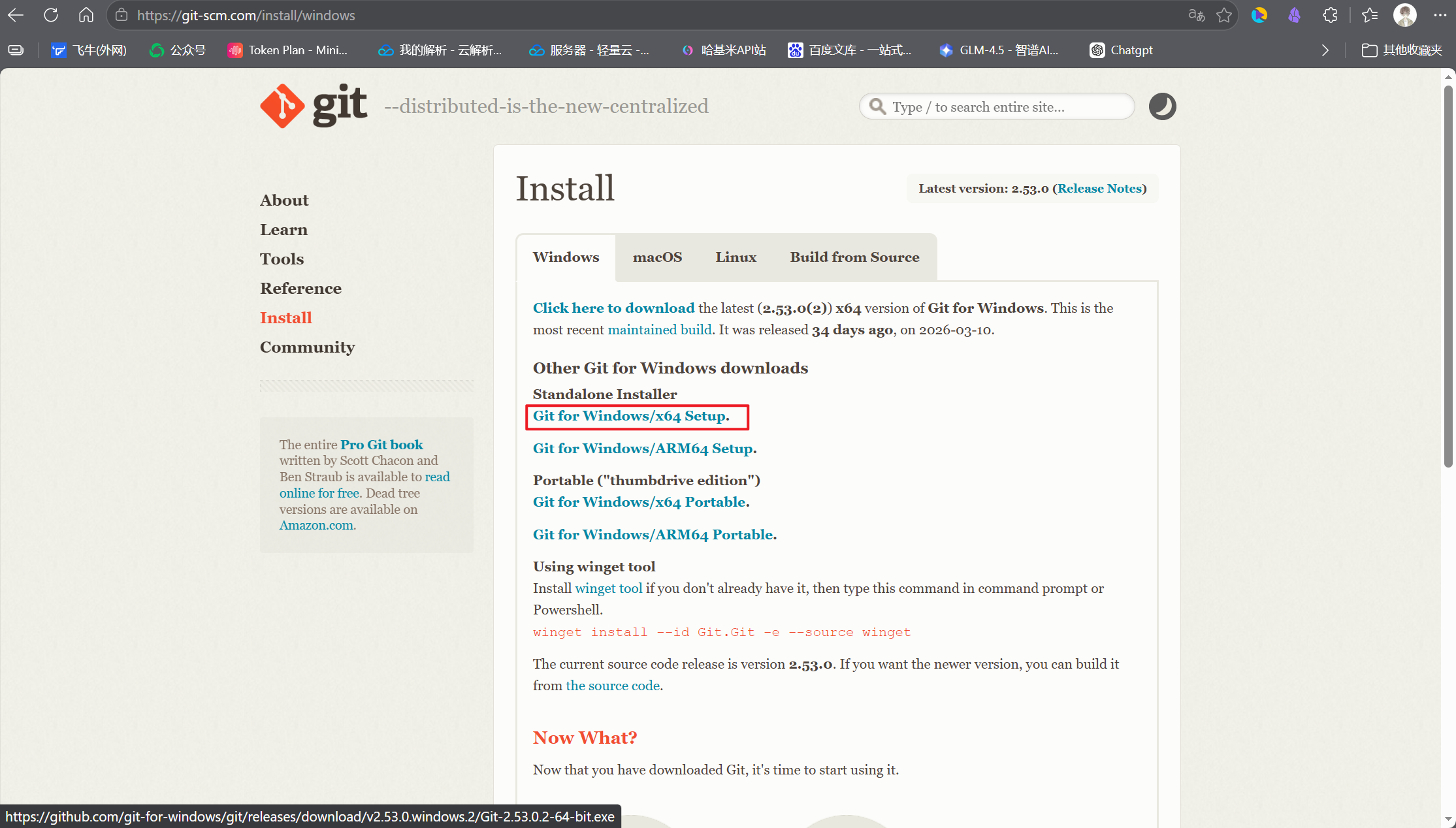Open the site info lock icon

coord(121,15)
